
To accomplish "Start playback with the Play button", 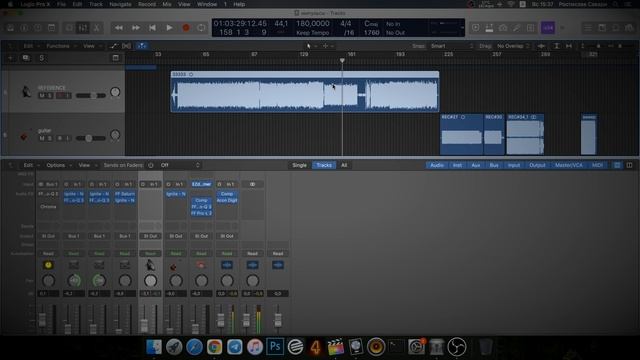I will pyautogui.click(x=169, y=28).
